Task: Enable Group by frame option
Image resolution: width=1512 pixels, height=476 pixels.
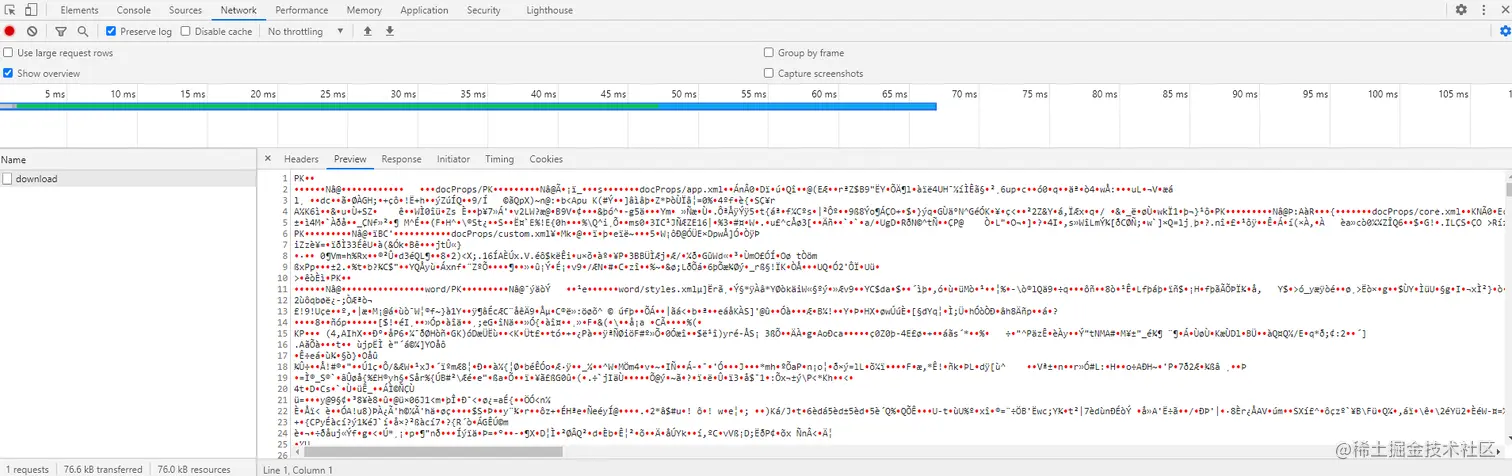Action: coord(768,53)
